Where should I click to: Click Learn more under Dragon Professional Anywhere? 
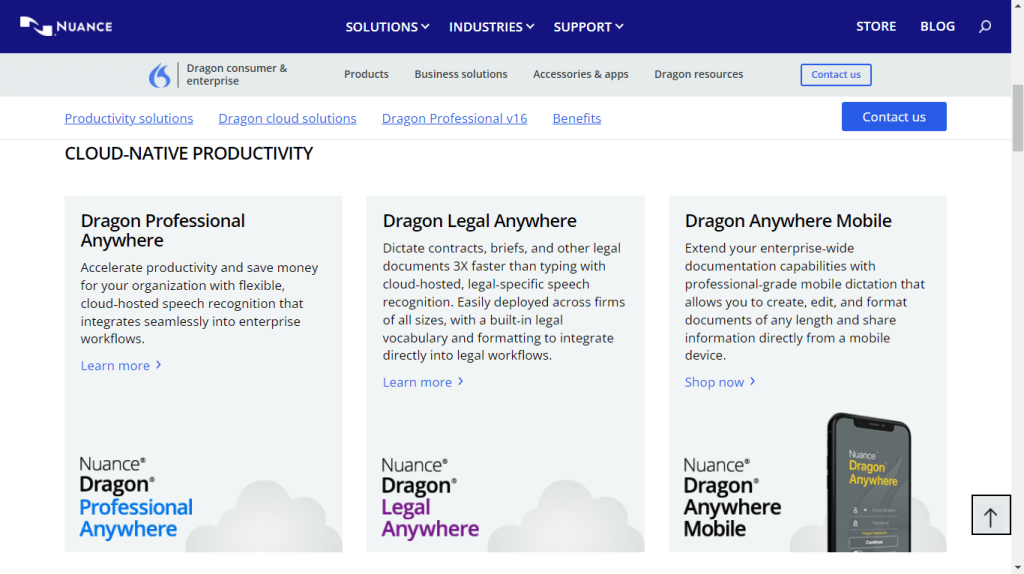point(121,366)
